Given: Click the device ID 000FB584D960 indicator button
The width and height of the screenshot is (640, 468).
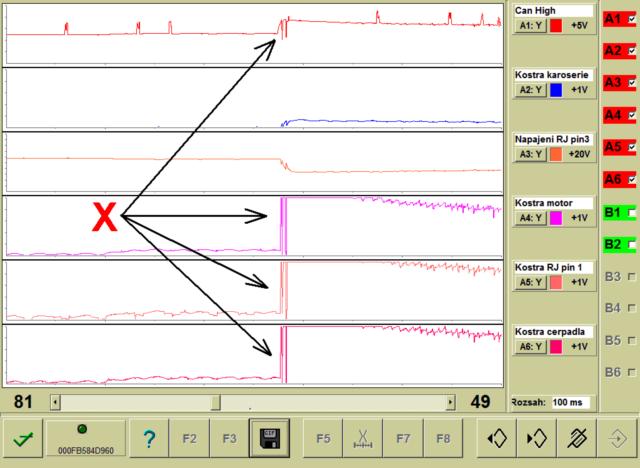Looking at the screenshot, I should point(86,439).
